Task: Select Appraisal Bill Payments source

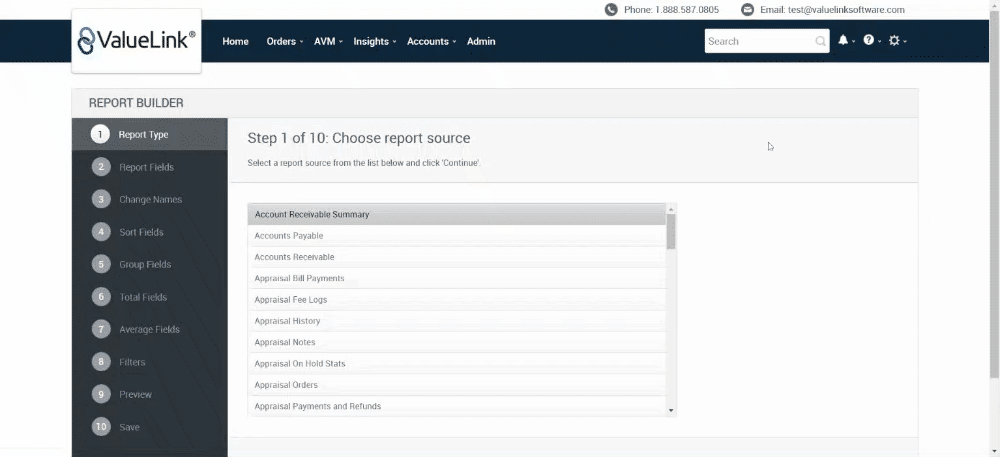Action: pos(457,279)
